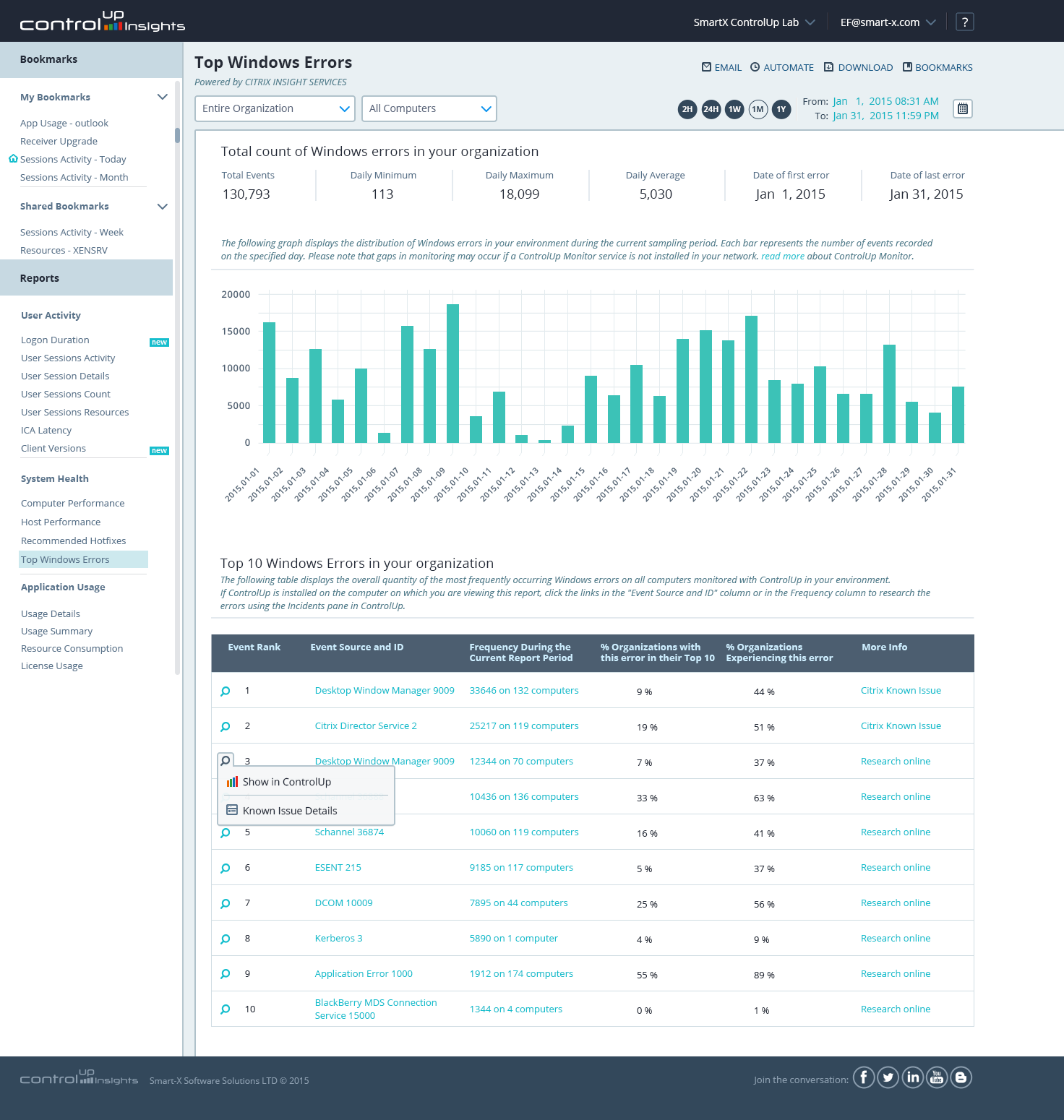
Task: Click the BOOKMARKS icon in header
Action: click(x=907, y=66)
